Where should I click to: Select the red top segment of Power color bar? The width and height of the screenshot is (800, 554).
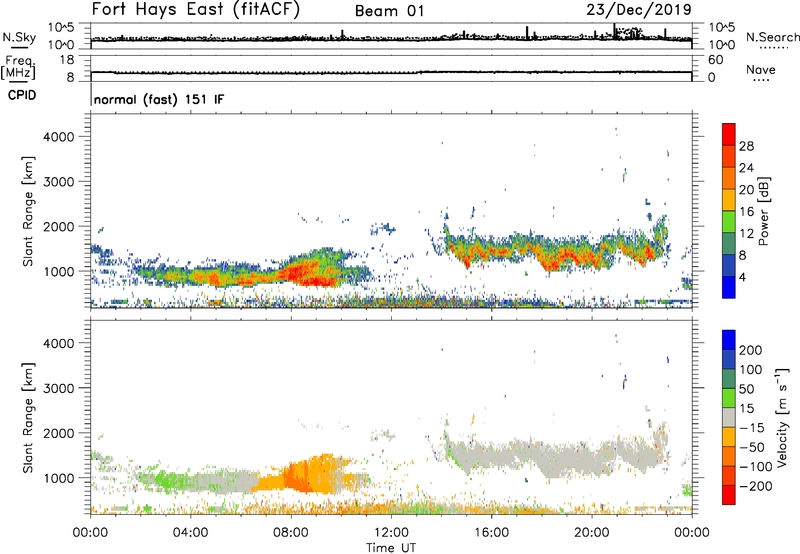pyautogui.click(x=729, y=135)
